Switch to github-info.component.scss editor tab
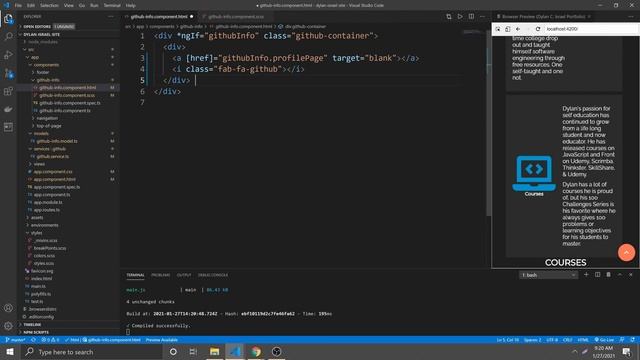The image size is (640, 360). [x=236, y=17]
